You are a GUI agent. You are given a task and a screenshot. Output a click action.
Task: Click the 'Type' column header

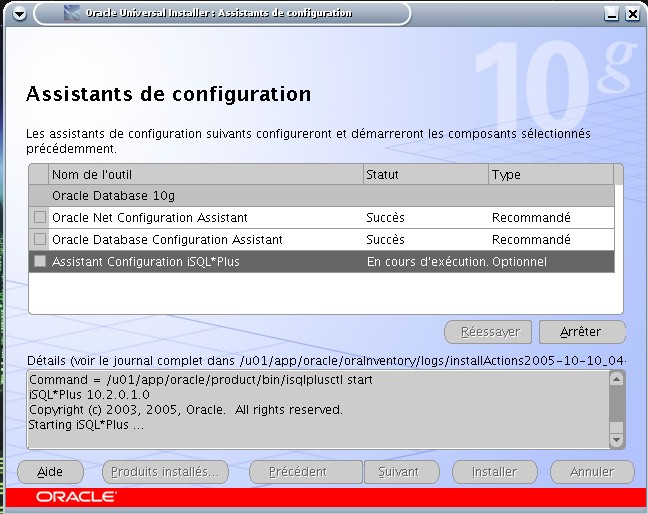[551, 174]
